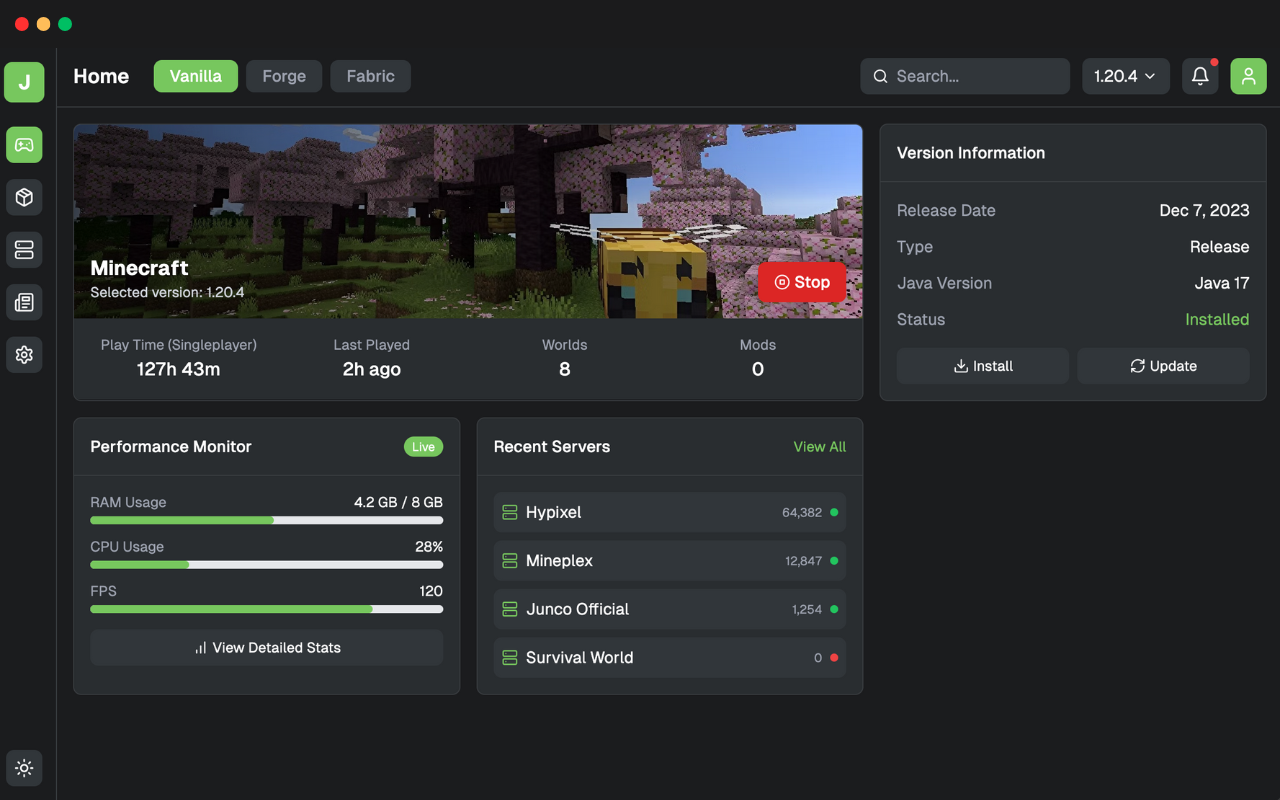Open the J profile avatar in sidebar
The height and width of the screenshot is (800, 1280).
tap(24, 82)
